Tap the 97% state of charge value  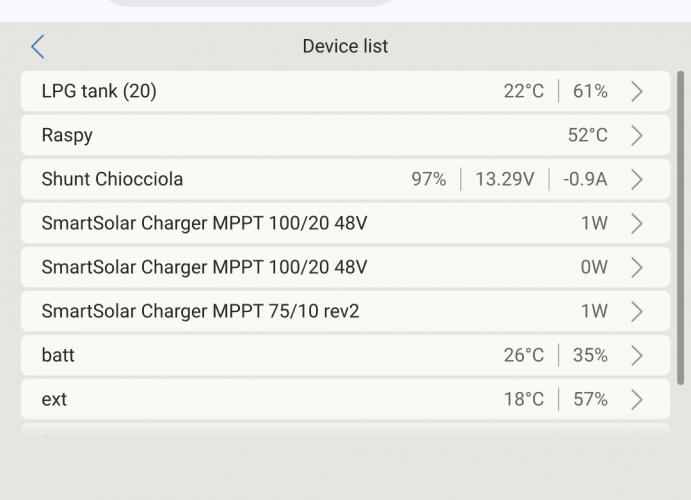click(428, 180)
